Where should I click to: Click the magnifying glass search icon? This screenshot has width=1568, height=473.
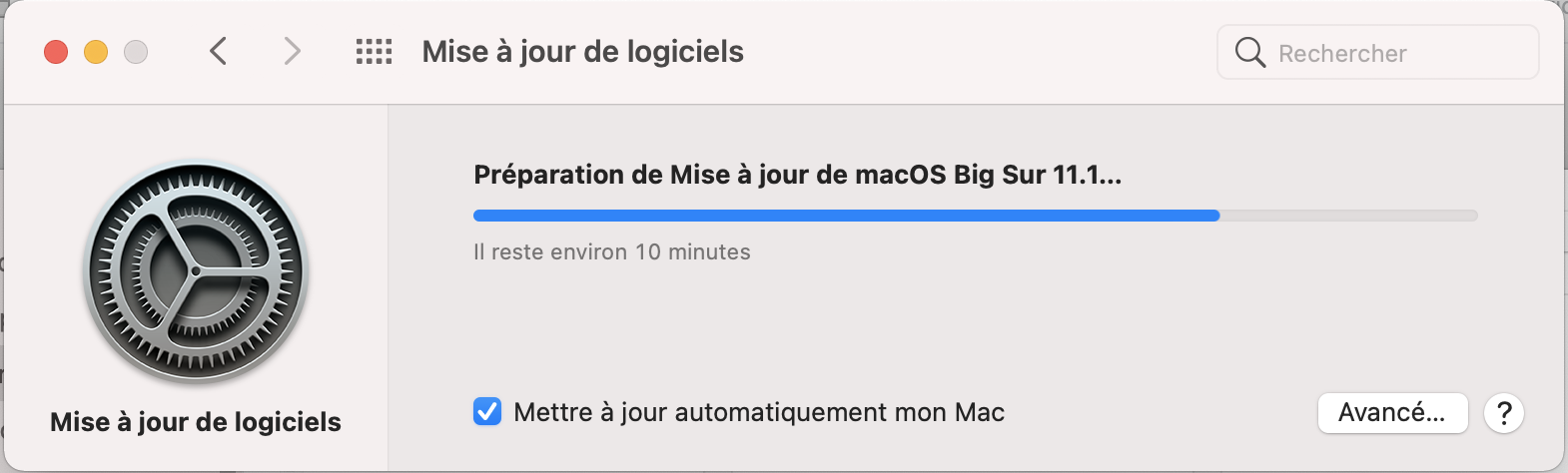click(1249, 52)
